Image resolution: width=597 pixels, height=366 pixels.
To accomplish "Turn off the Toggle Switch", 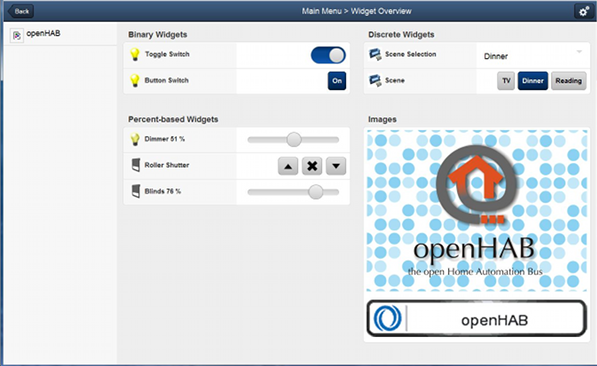I will click(328, 55).
